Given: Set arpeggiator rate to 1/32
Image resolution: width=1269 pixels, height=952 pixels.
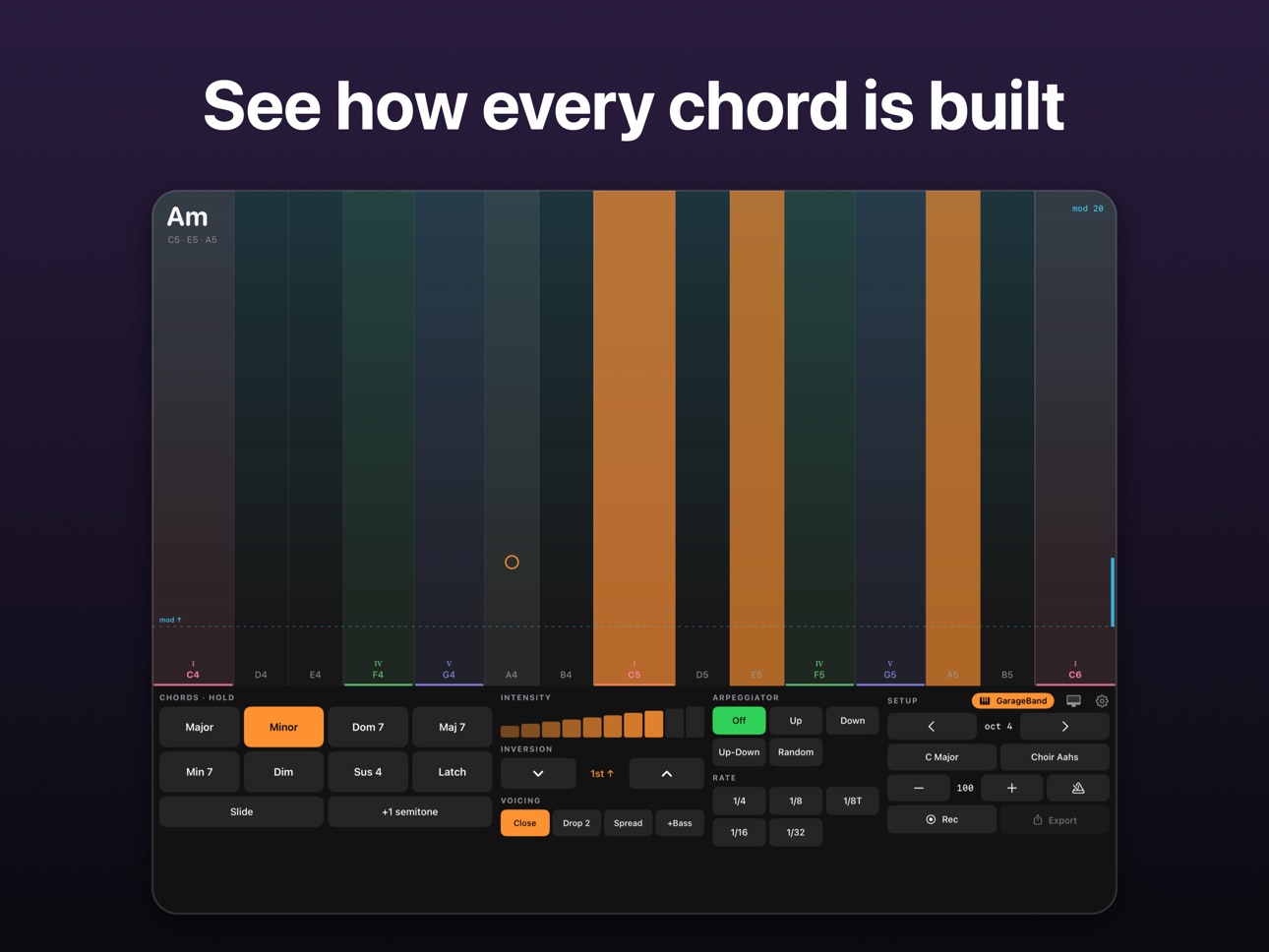Looking at the screenshot, I should pyautogui.click(x=796, y=833).
